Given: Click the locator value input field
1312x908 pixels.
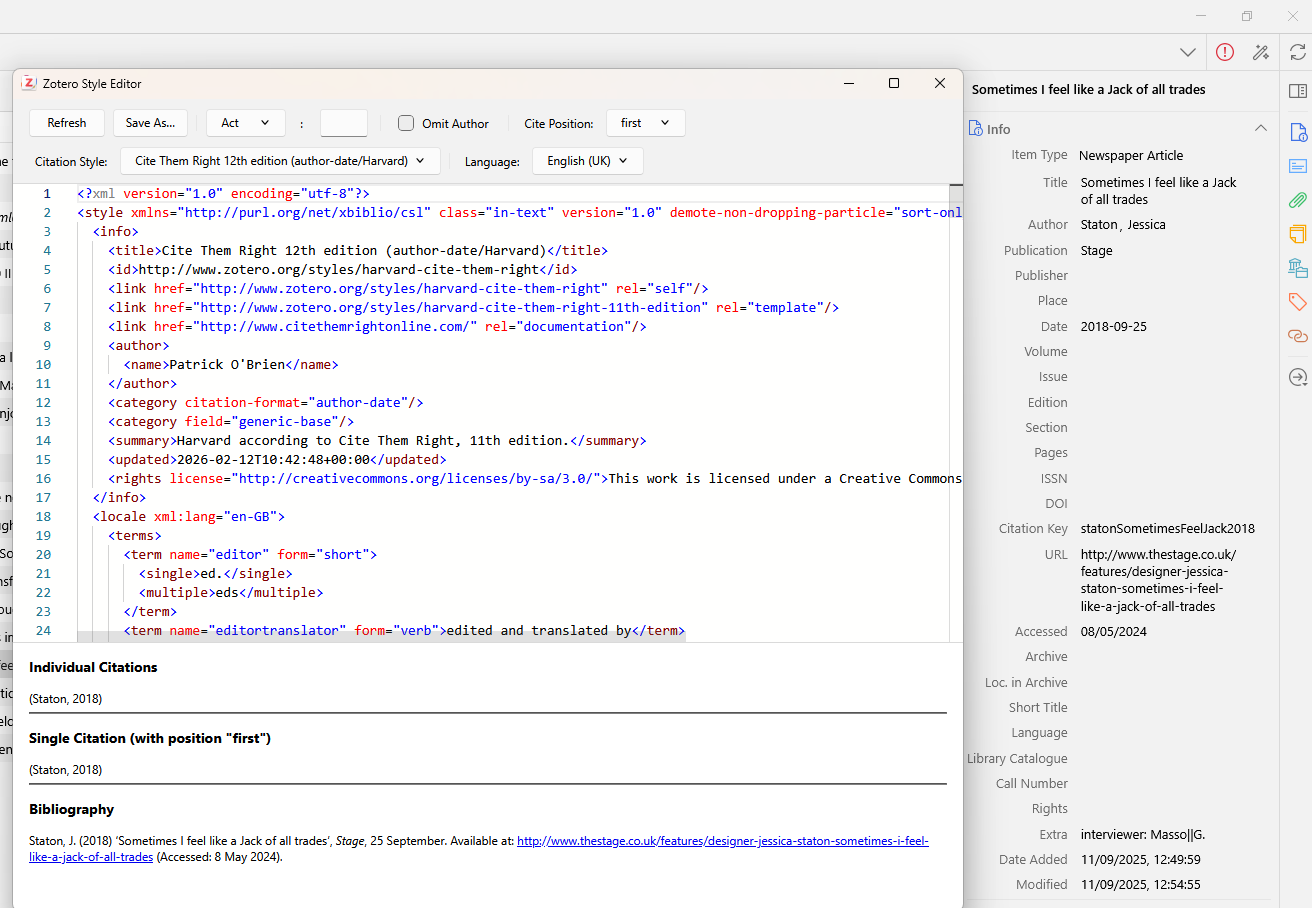Looking at the screenshot, I should (344, 123).
